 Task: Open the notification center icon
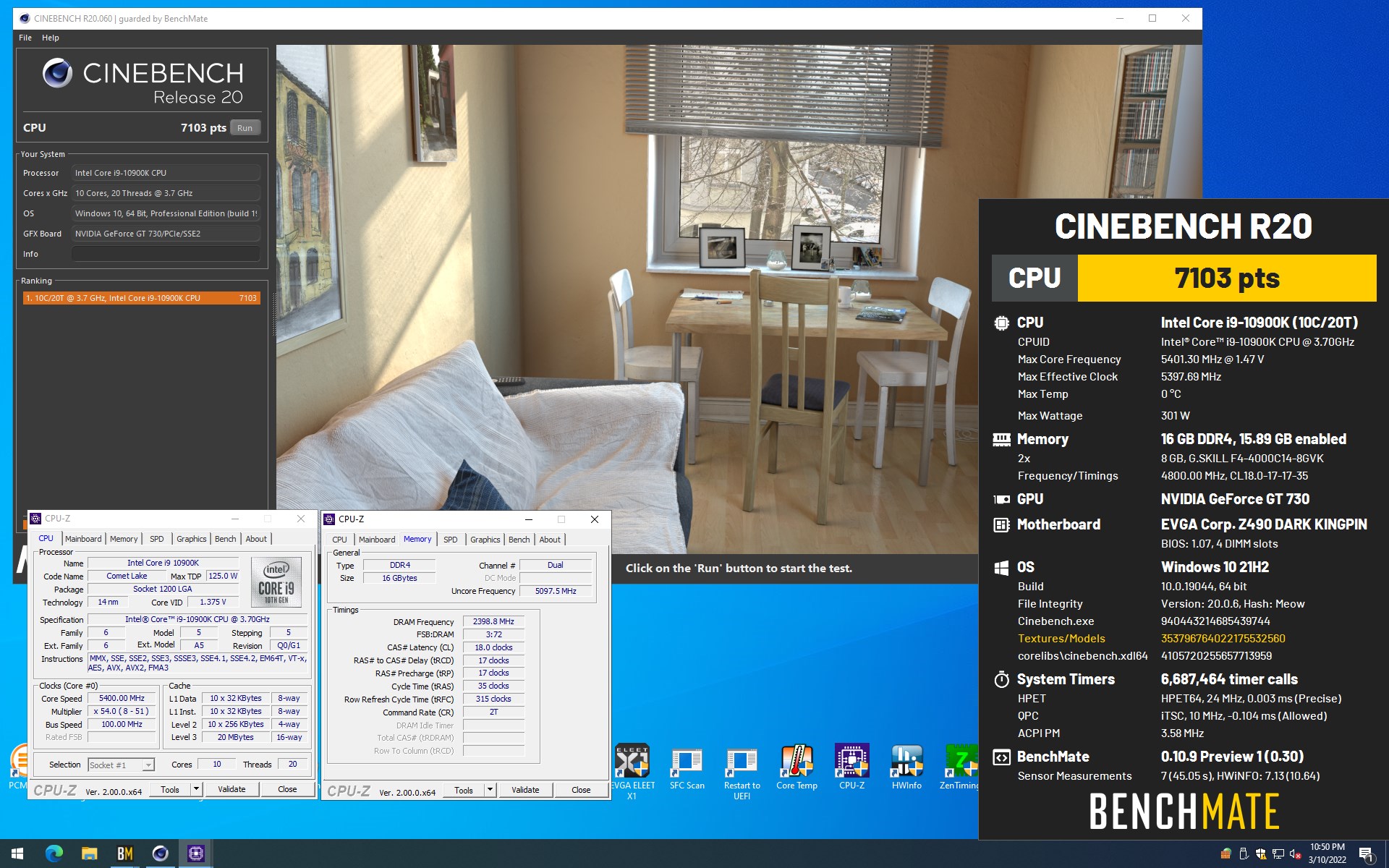(x=1367, y=854)
